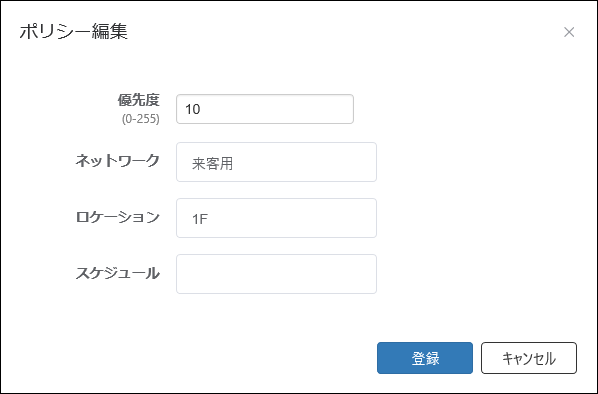Close the ポリシー編集 dialog with the X

569,32
